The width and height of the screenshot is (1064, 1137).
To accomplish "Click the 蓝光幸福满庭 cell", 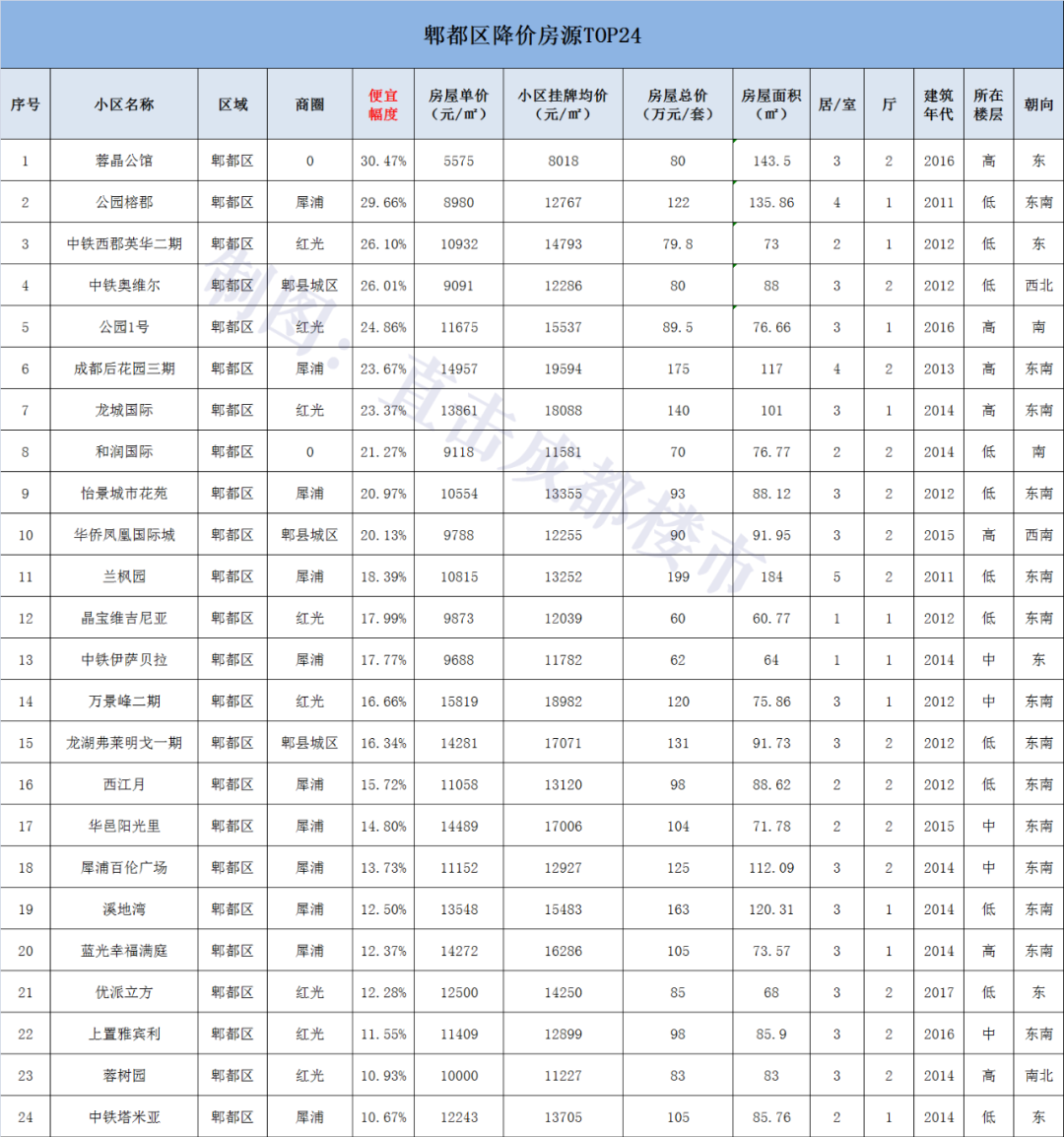I will 124,951.
